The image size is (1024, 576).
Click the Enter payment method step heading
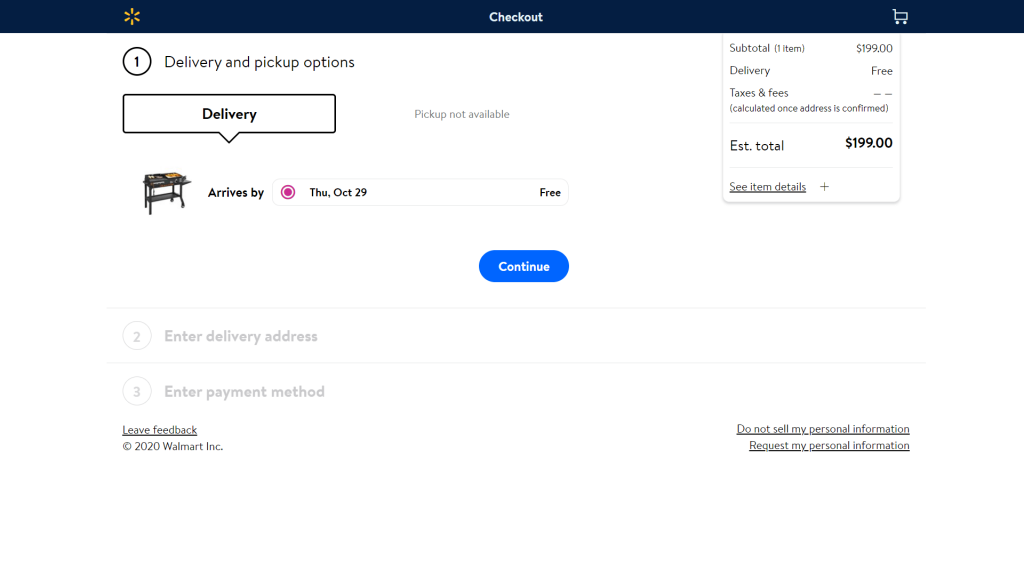[x=244, y=392]
